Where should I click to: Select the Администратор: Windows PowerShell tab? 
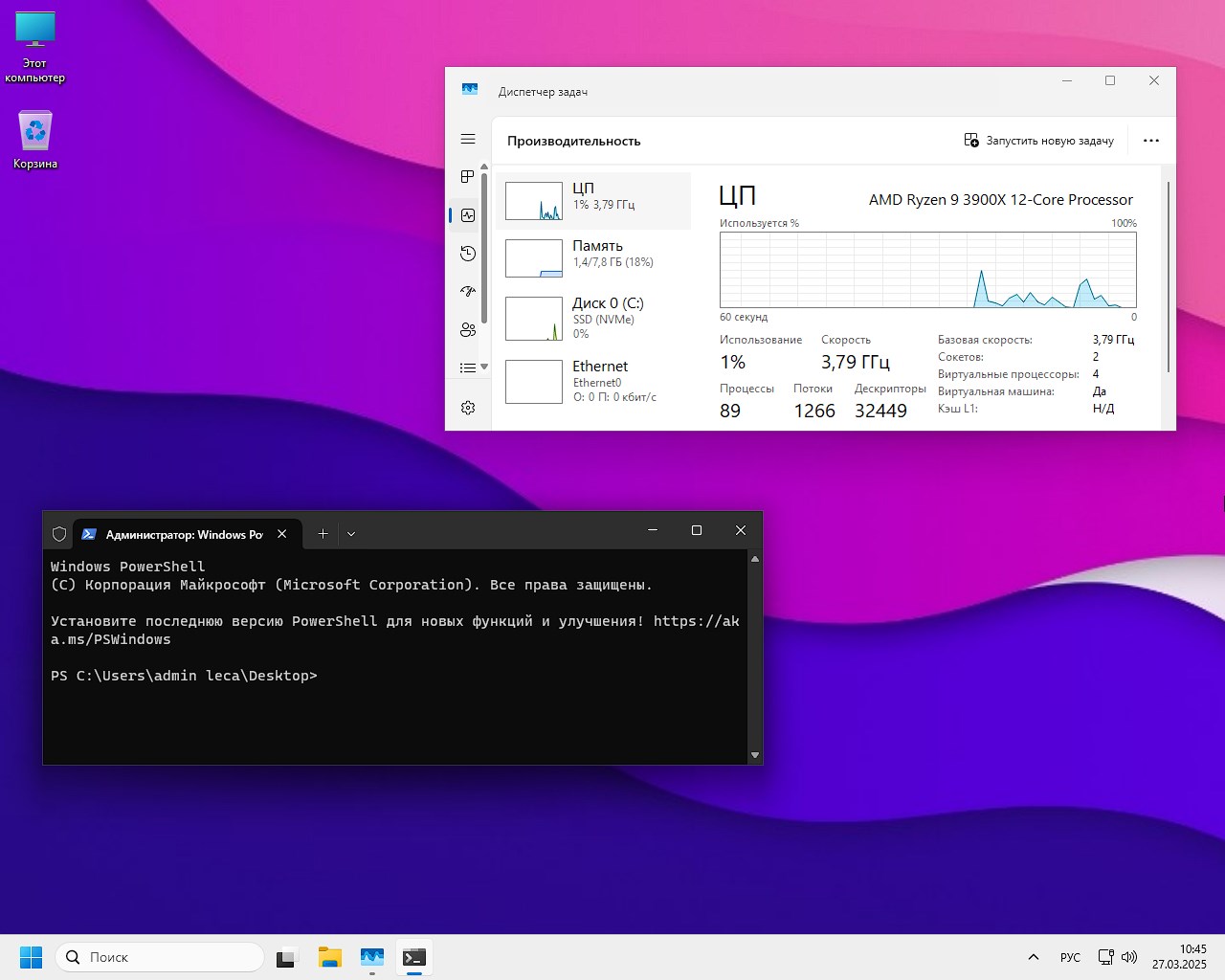pos(182,534)
